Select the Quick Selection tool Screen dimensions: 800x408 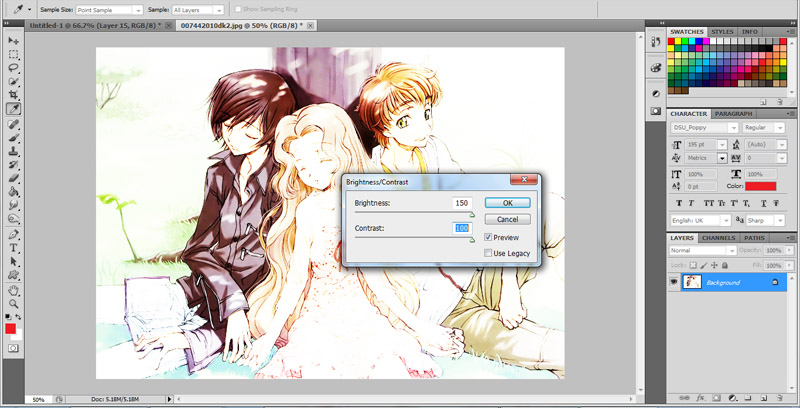(x=13, y=82)
